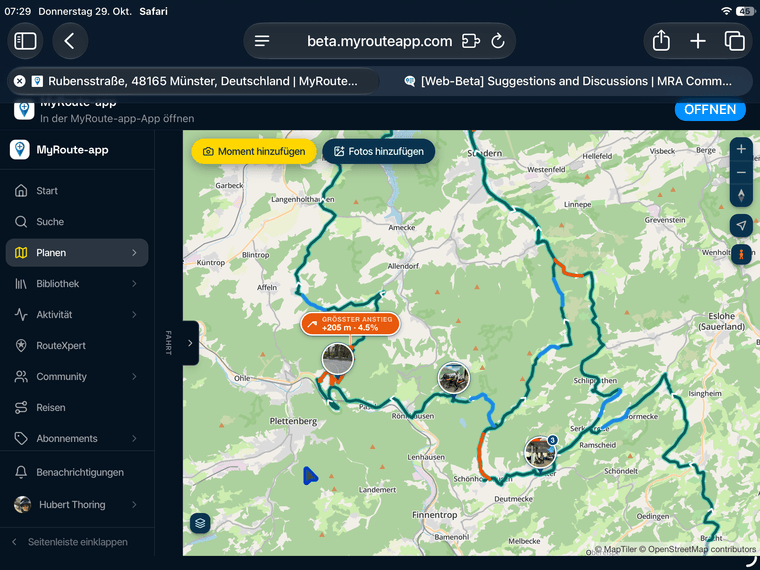
Task: Zoom in on the map
Action: click(x=741, y=149)
